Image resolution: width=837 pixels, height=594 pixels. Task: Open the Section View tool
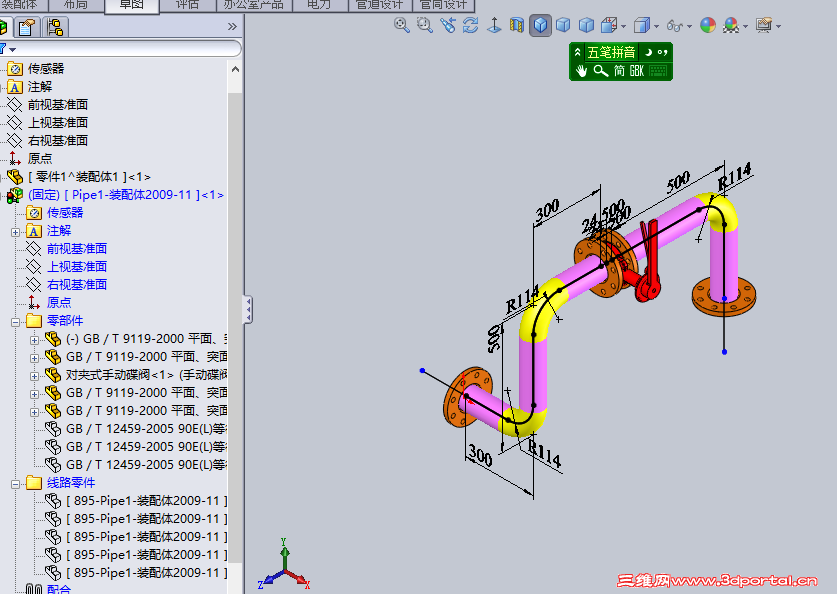pyautogui.click(x=516, y=25)
